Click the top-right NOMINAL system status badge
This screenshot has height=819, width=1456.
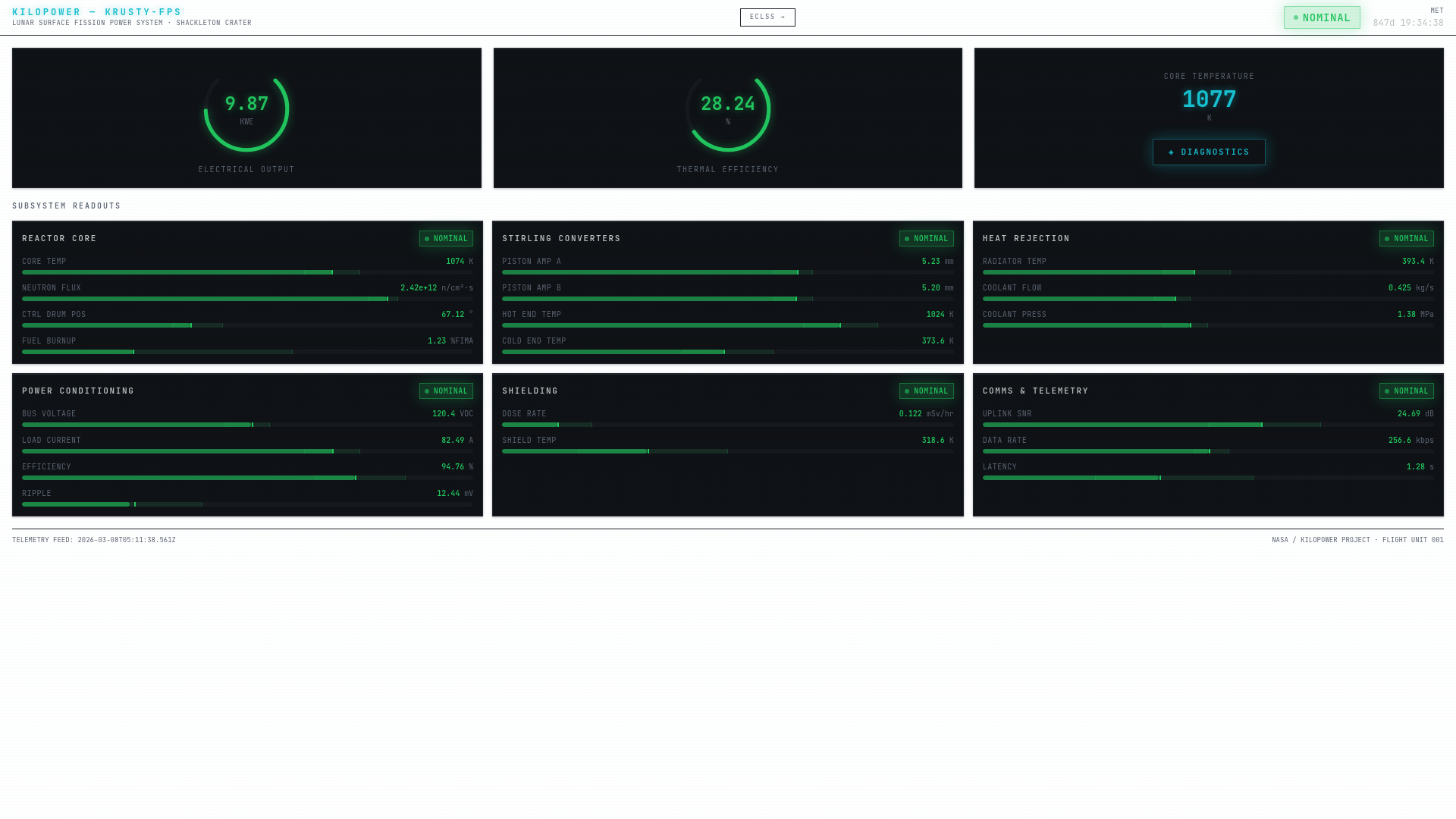point(1322,17)
